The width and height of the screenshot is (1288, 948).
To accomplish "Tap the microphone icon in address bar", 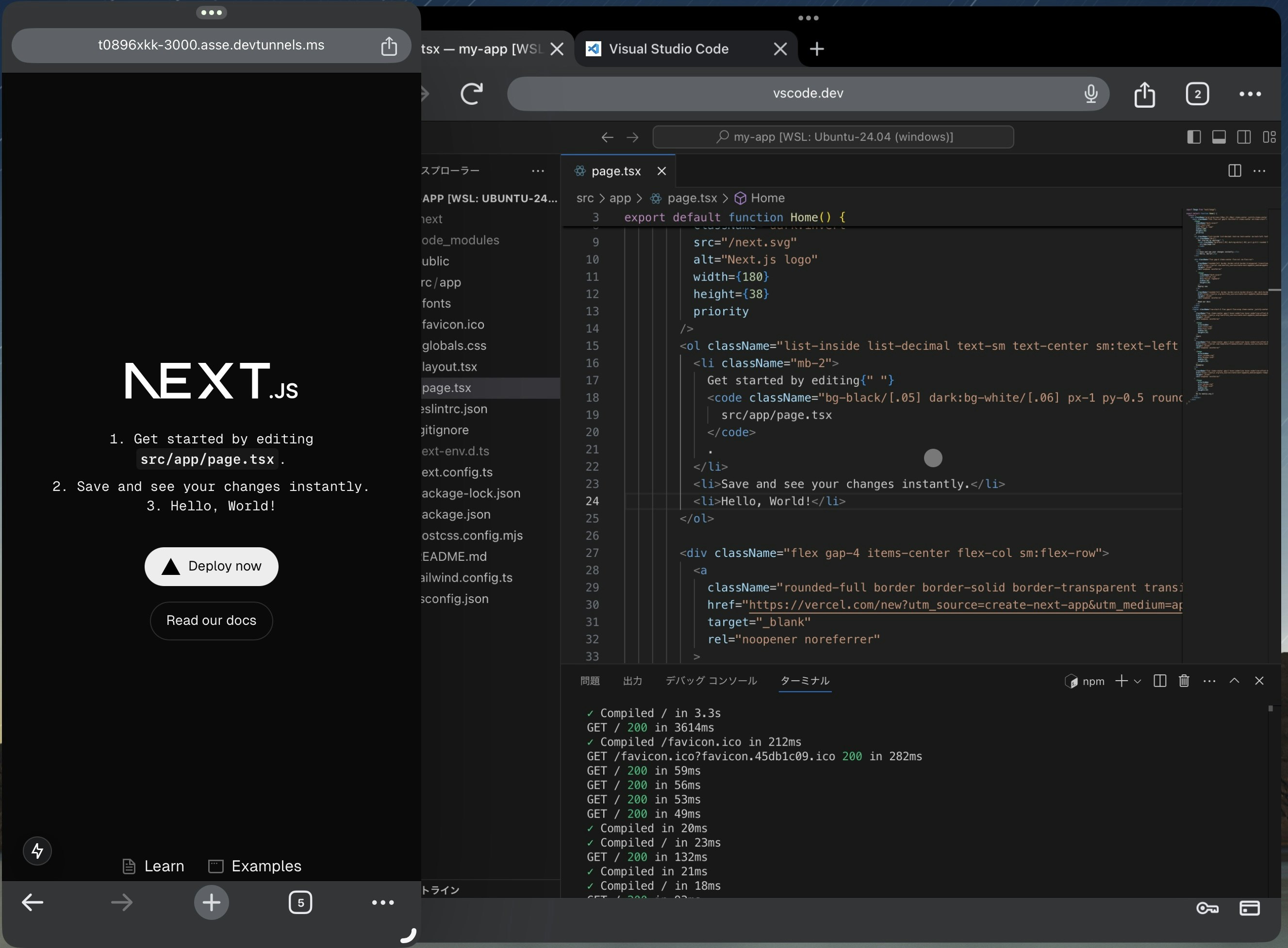I will pyautogui.click(x=1090, y=94).
